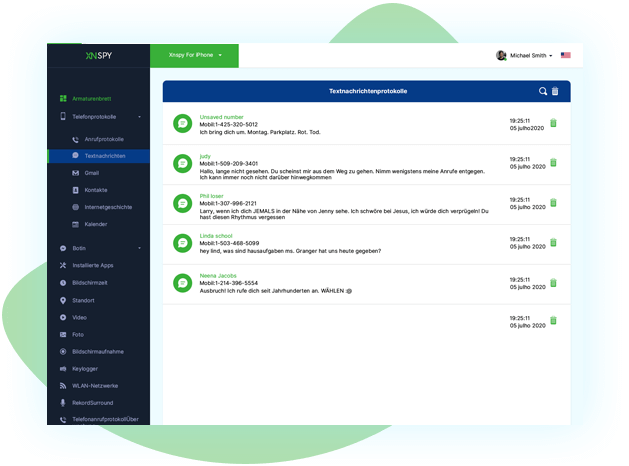629x466 pixels.
Task: Select Textnachrichten in the sidebar
Action: coord(99,156)
